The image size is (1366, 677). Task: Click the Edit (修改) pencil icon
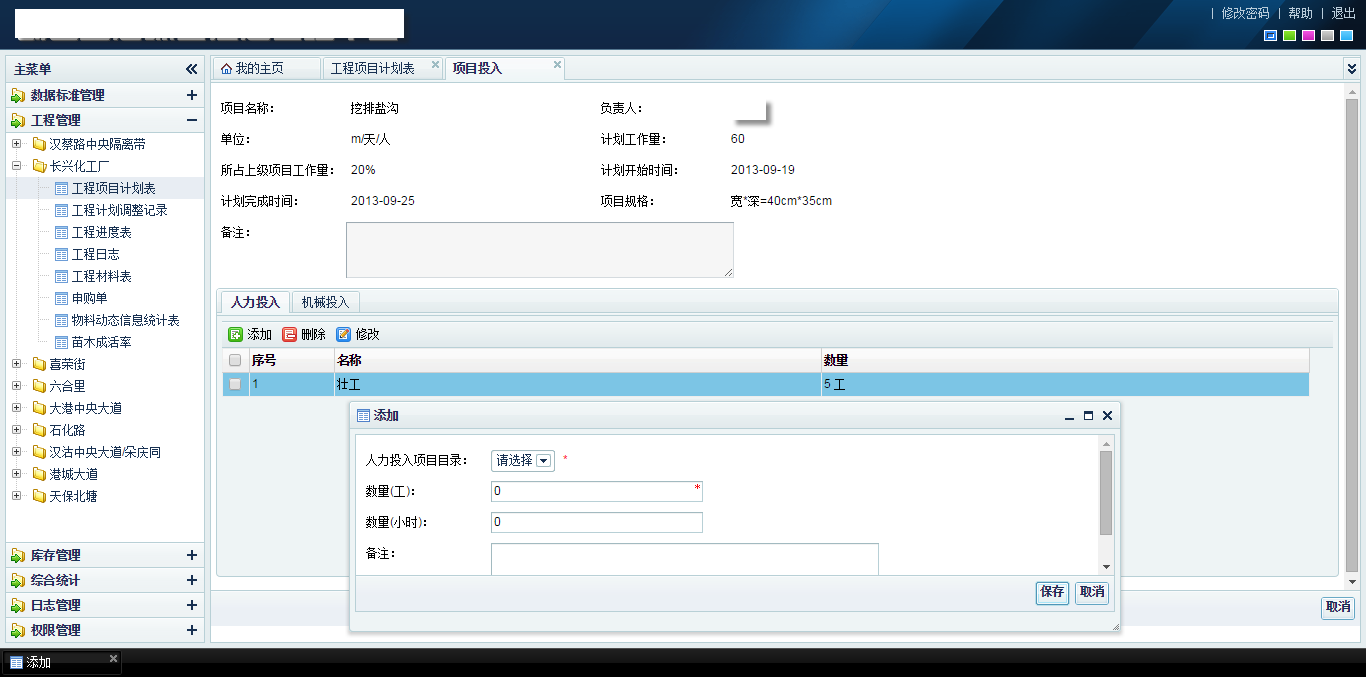point(344,335)
